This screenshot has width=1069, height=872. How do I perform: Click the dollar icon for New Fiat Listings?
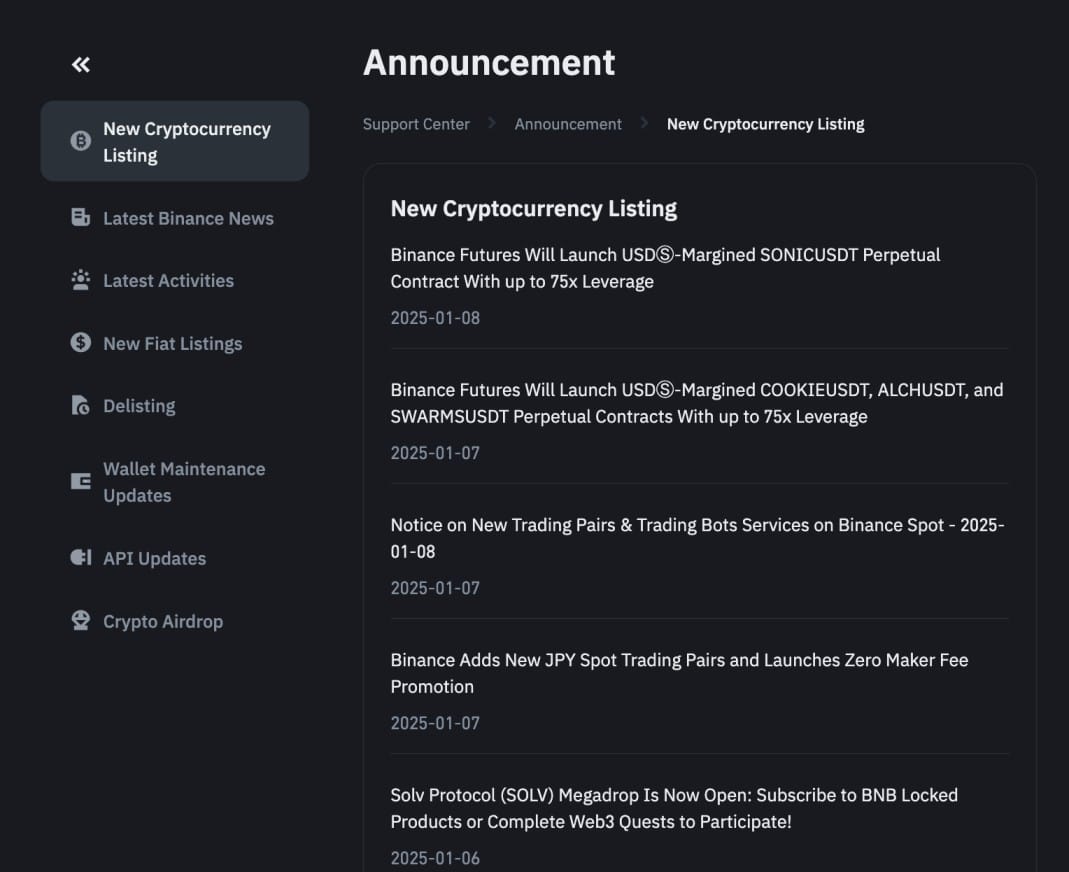(80, 343)
